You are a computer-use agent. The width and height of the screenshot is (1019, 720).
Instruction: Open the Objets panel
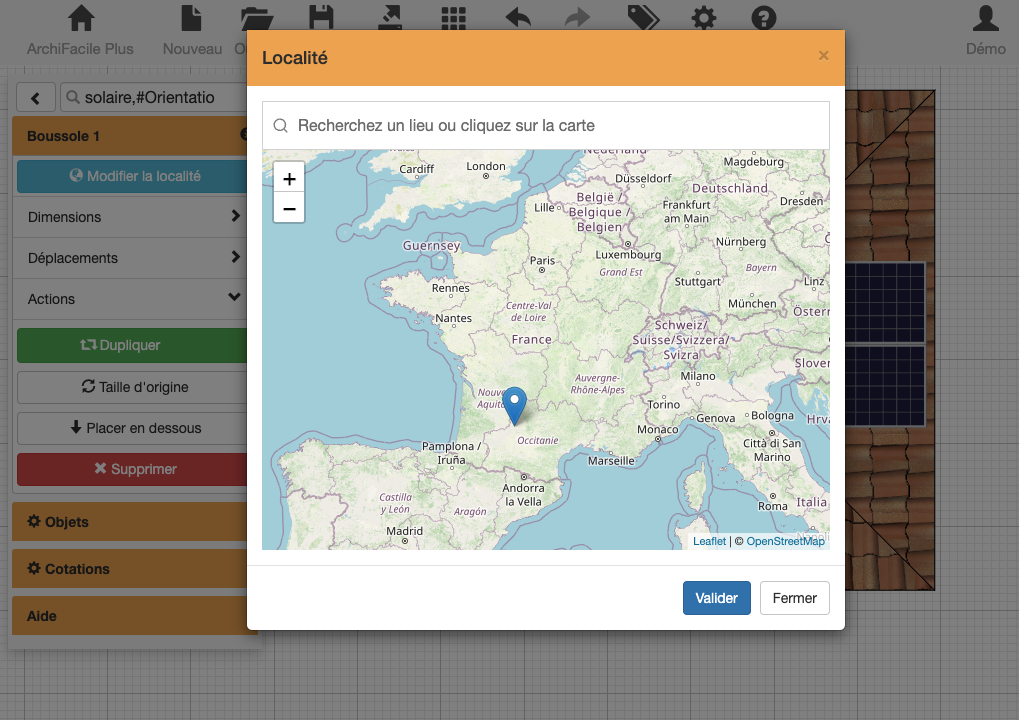pos(130,522)
